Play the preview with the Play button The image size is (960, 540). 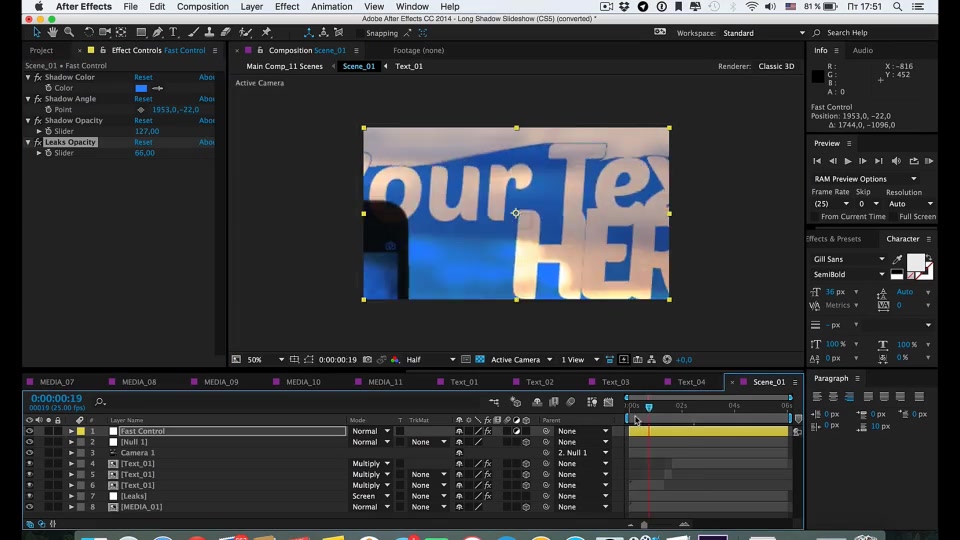848,161
